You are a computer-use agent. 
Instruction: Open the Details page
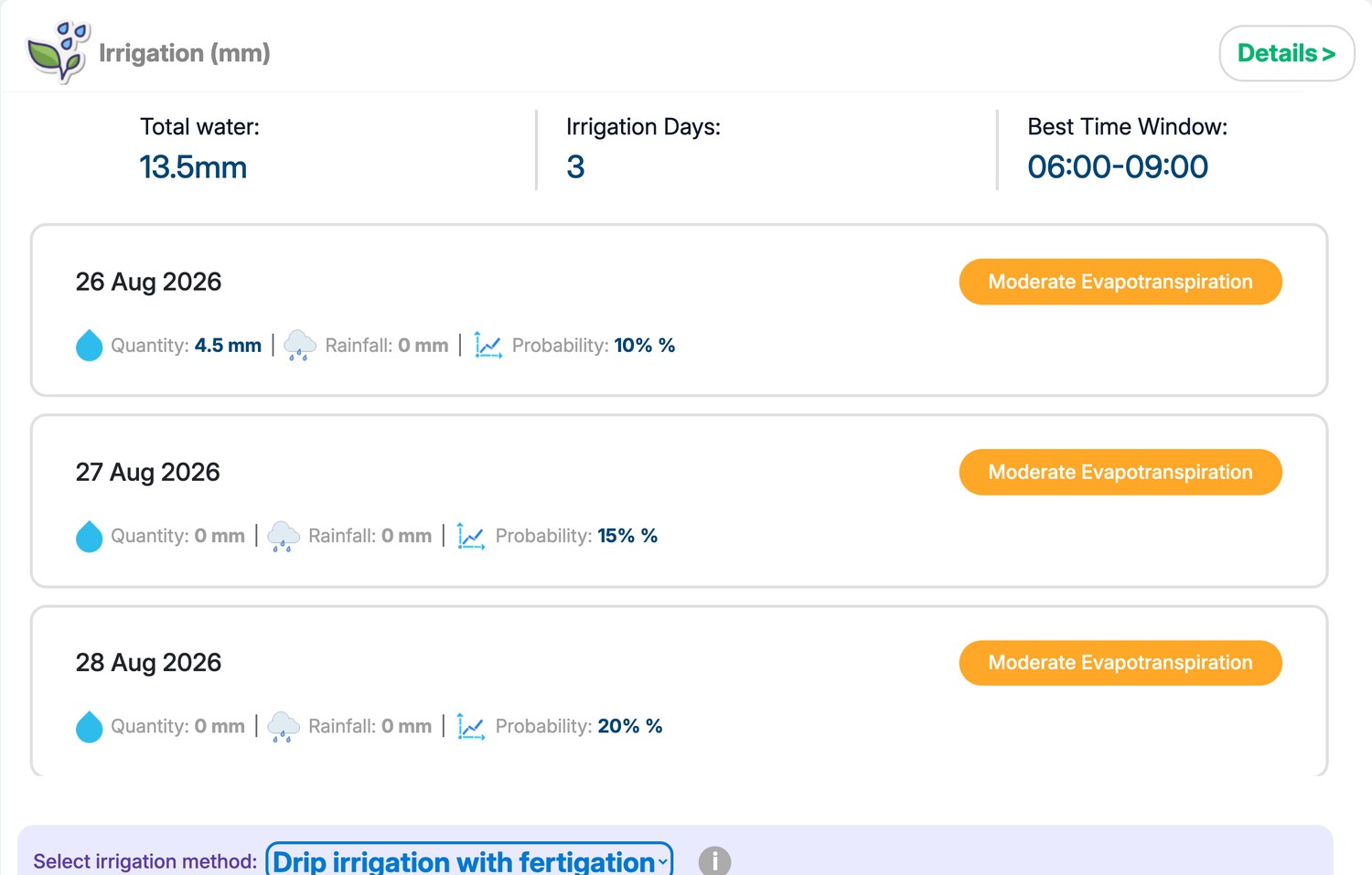pyautogui.click(x=1287, y=53)
